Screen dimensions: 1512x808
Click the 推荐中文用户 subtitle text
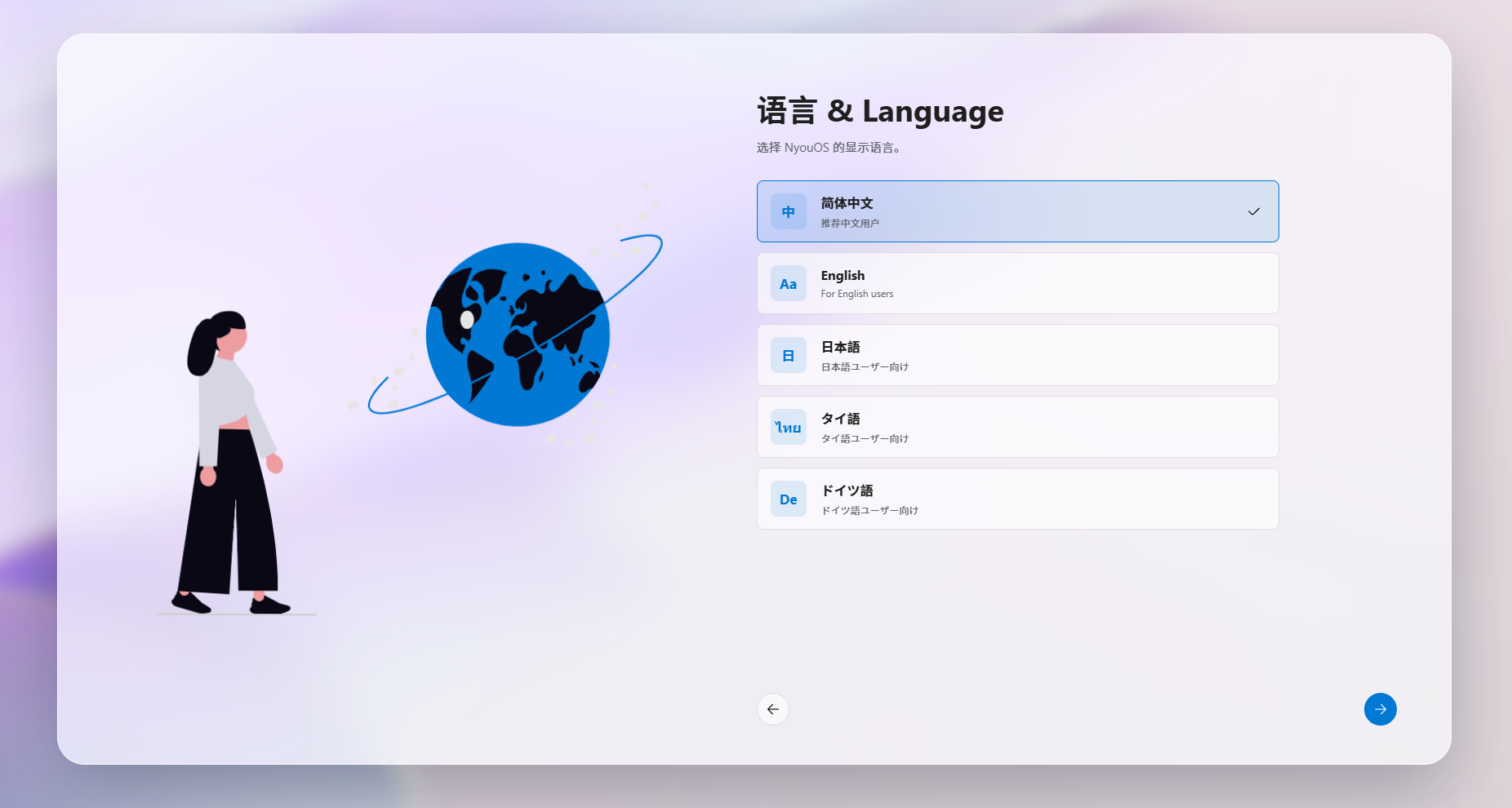(850, 223)
